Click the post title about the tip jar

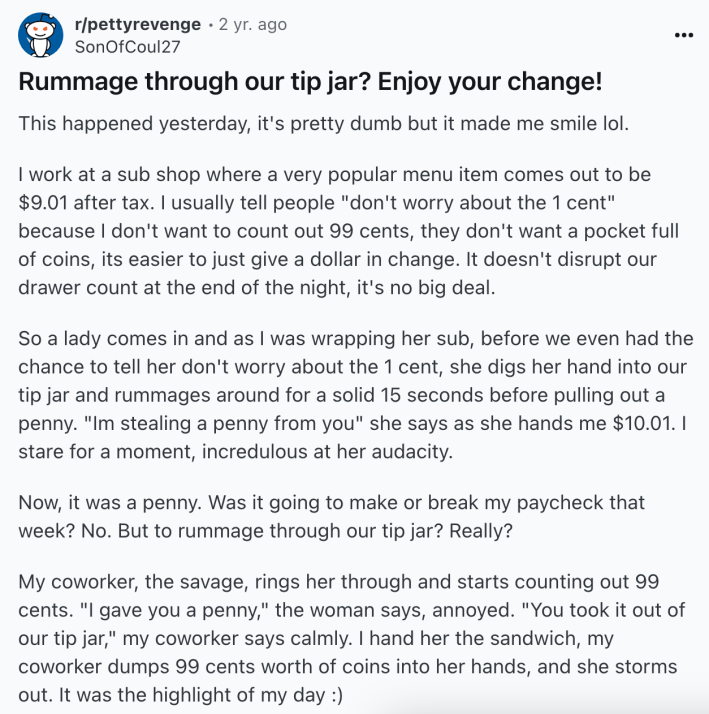tap(310, 81)
